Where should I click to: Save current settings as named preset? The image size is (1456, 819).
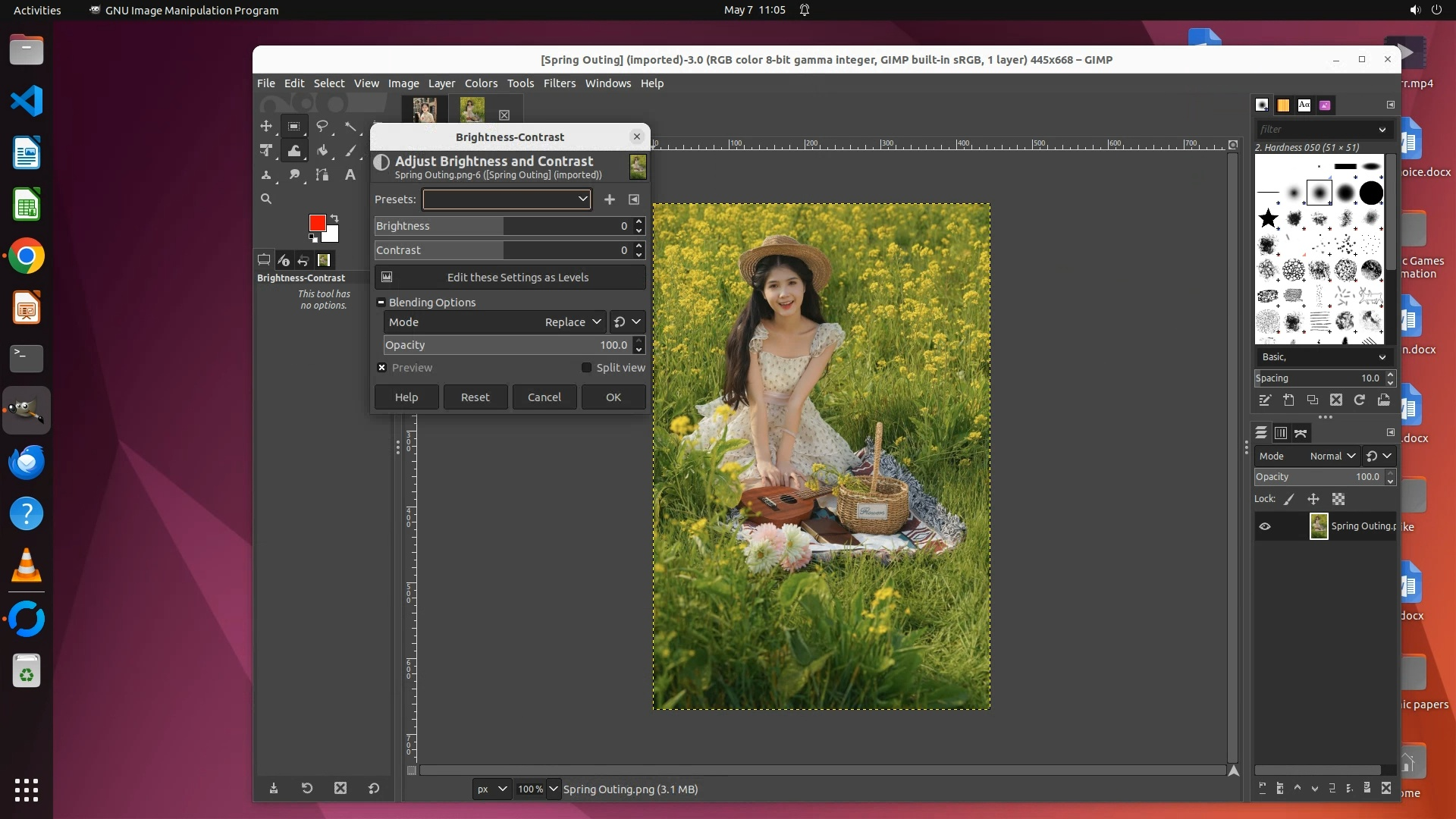609,199
